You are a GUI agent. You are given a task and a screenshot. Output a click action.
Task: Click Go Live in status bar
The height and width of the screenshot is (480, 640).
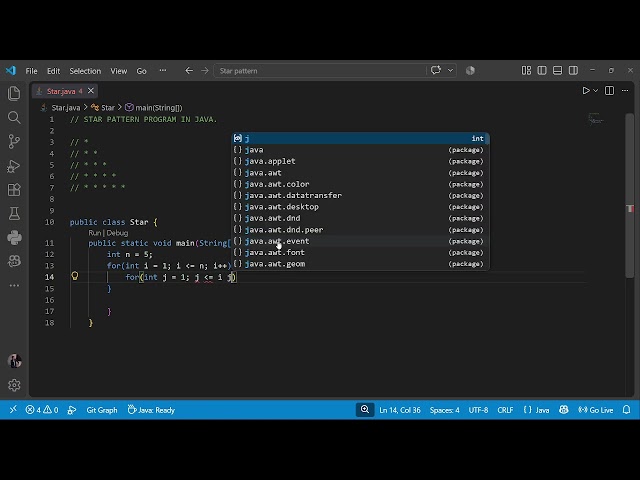pos(596,410)
